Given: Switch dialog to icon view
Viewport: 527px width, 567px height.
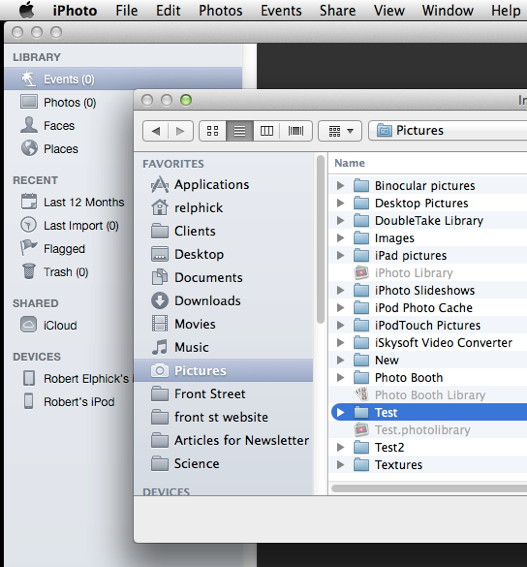Looking at the screenshot, I should pos(213,131).
